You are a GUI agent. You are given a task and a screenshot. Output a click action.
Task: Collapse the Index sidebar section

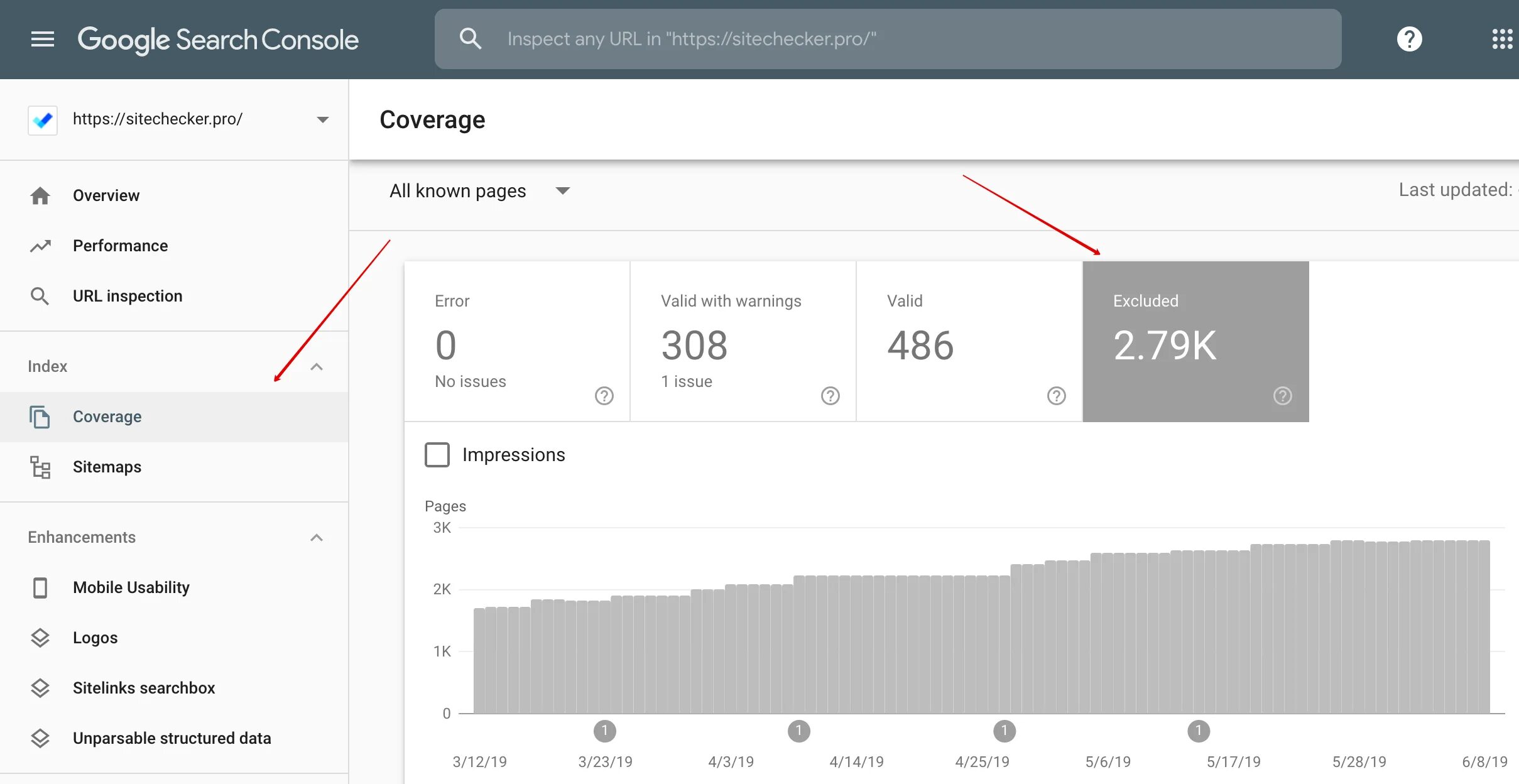[x=317, y=367]
